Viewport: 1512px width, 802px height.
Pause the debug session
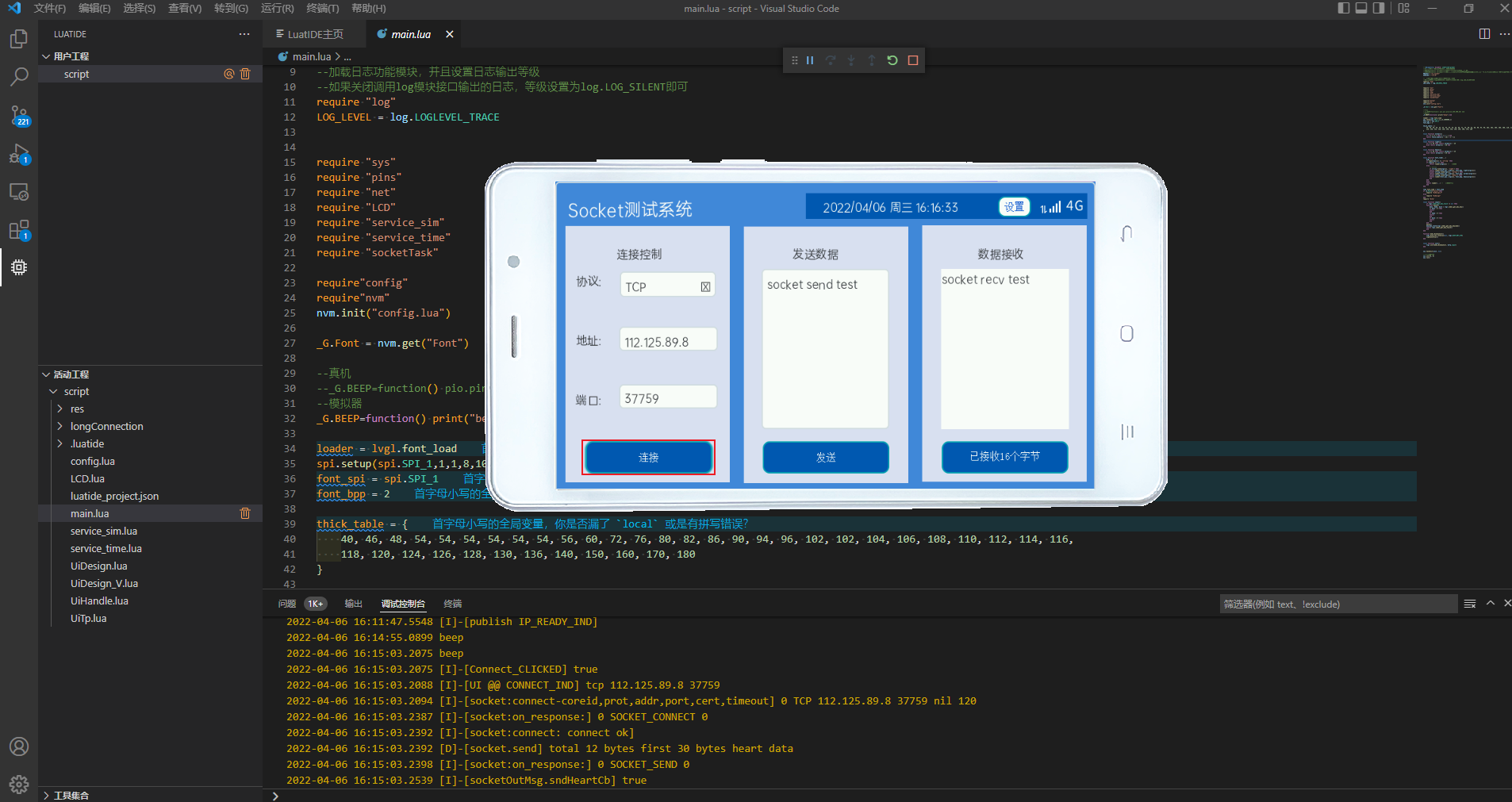810,60
